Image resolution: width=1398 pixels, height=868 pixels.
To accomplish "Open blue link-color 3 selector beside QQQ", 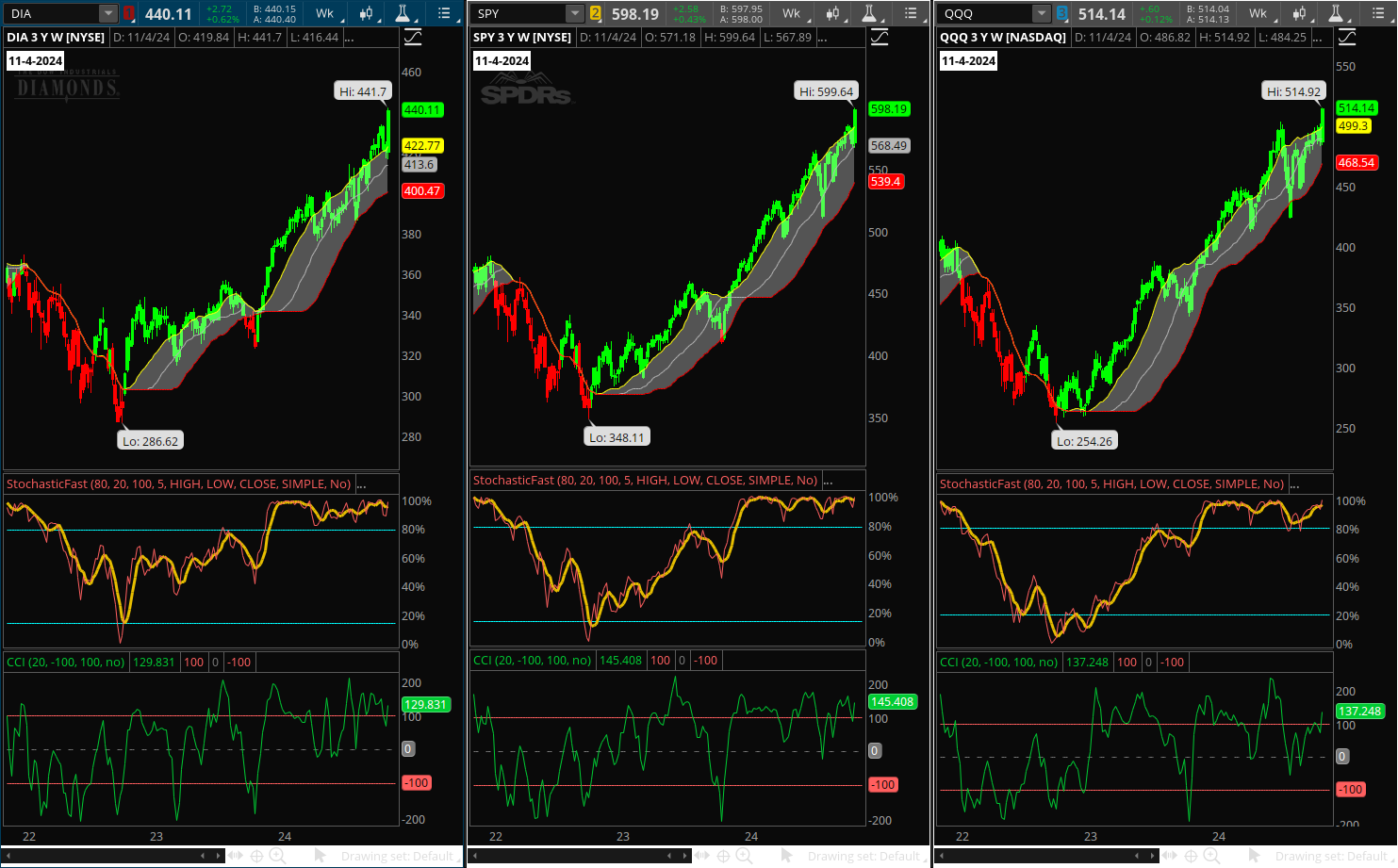I will click(x=1062, y=13).
